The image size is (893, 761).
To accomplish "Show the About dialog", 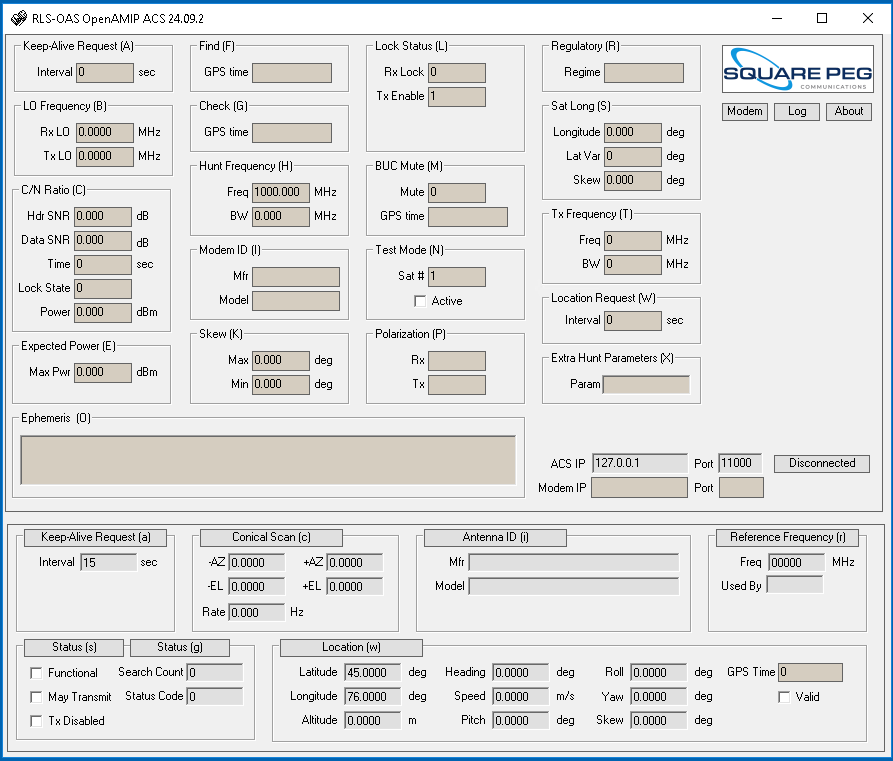I will (849, 112).
